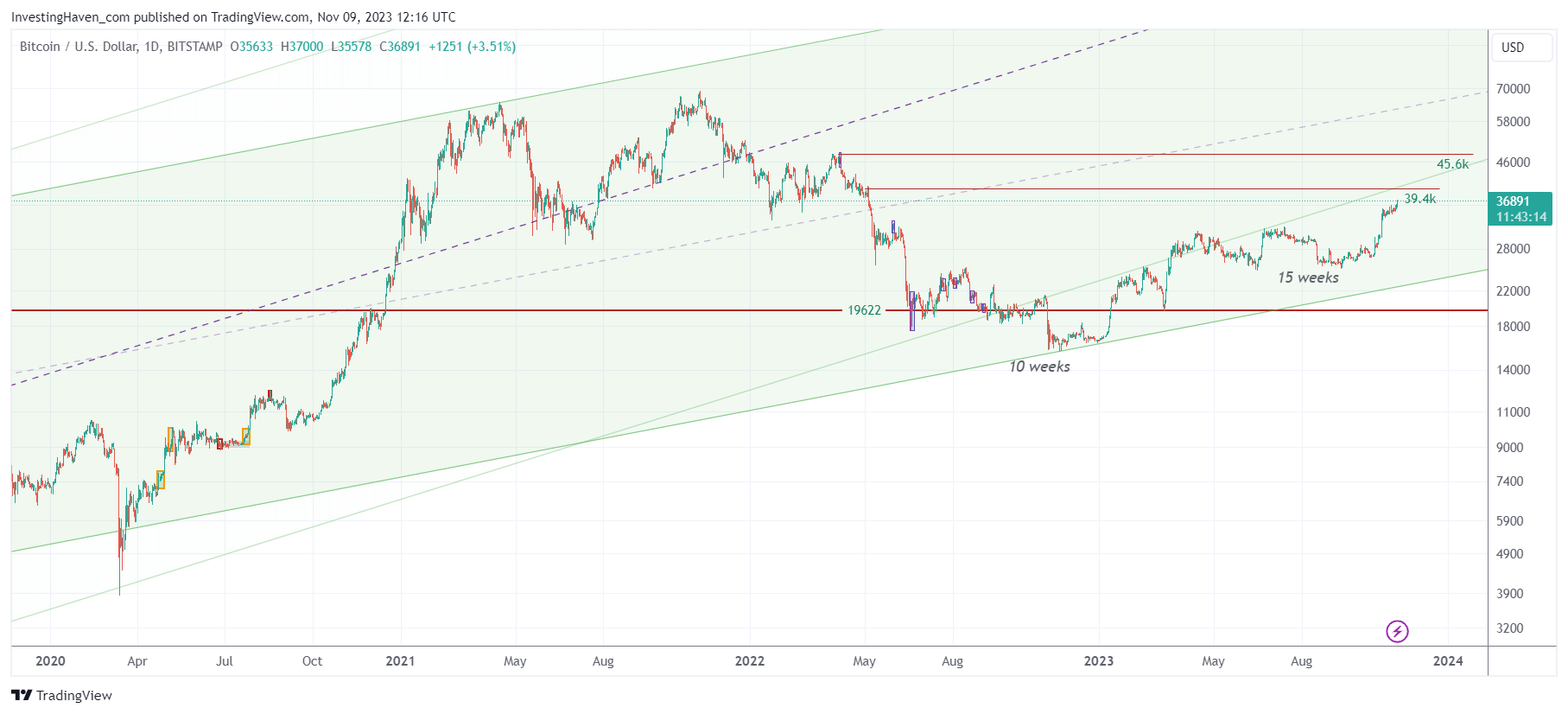Click the countdown timer 11:43:14
Image resolution: width=1568 pixels, height=714 pixels.
[1521, 217]
